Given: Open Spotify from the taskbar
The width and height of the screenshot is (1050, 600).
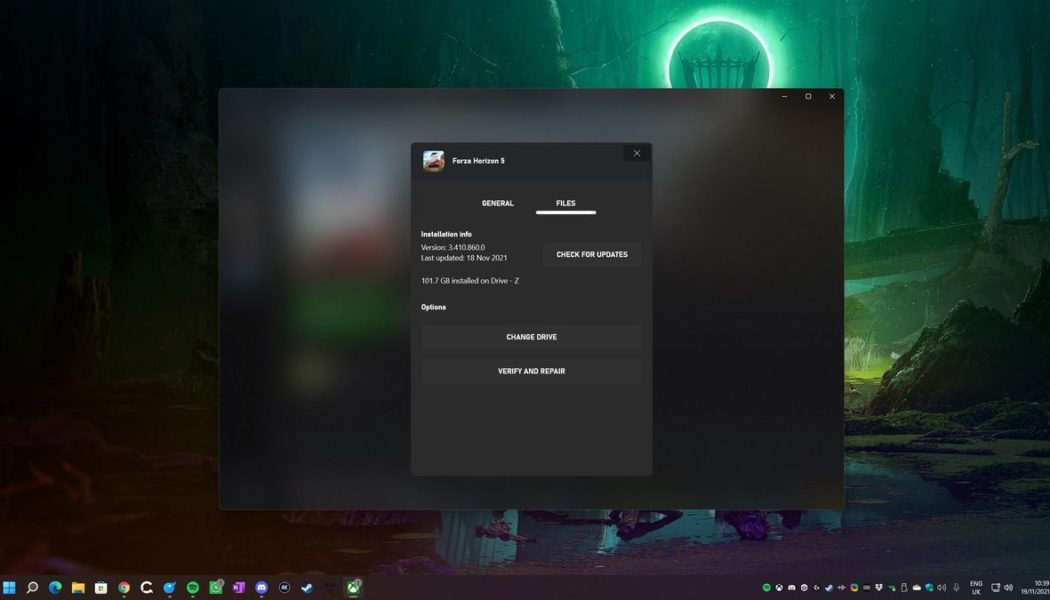Looking at the screenshot, I should 190,587.
